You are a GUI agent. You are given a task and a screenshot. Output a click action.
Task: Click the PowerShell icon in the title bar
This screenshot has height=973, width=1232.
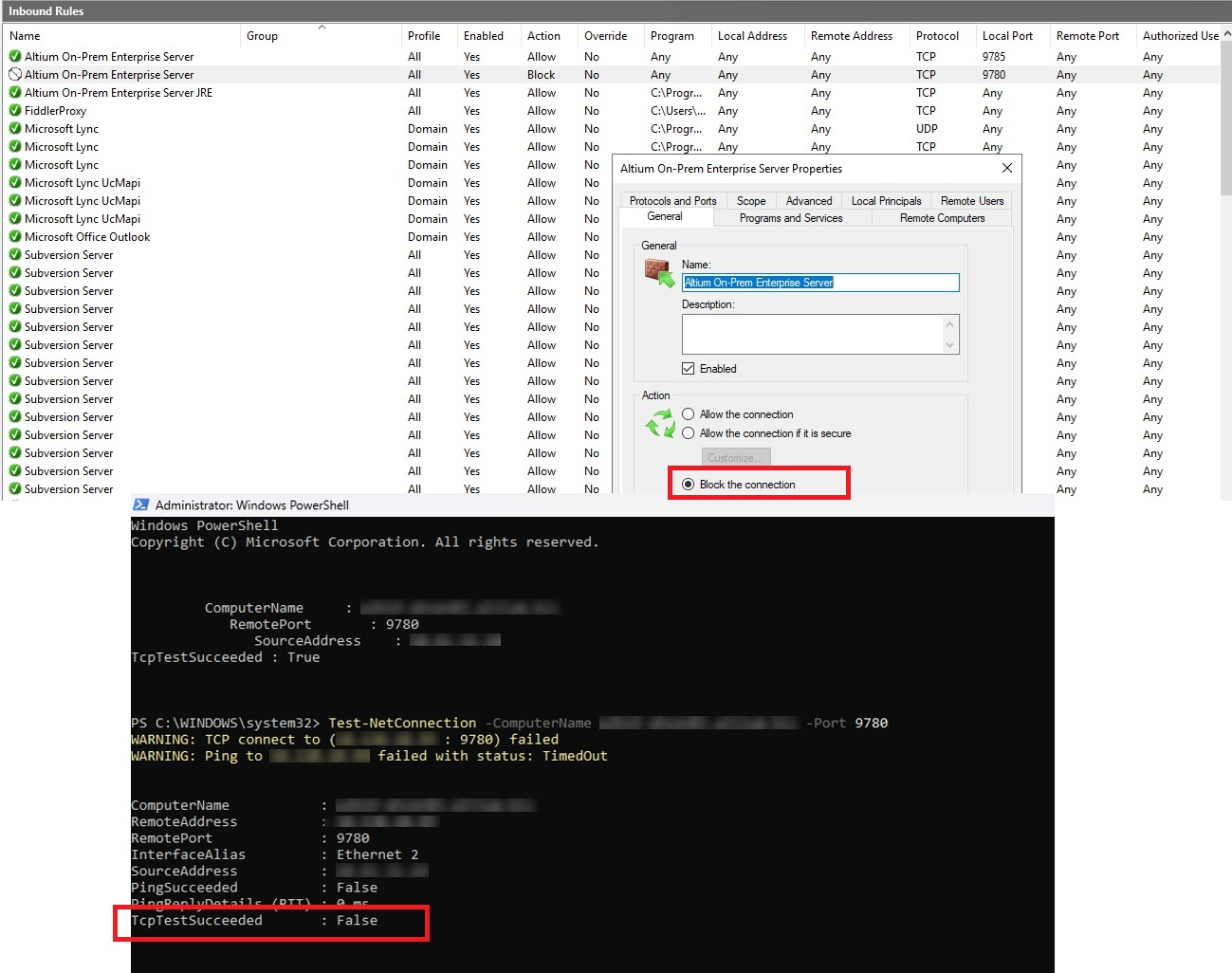coord(141,505)
